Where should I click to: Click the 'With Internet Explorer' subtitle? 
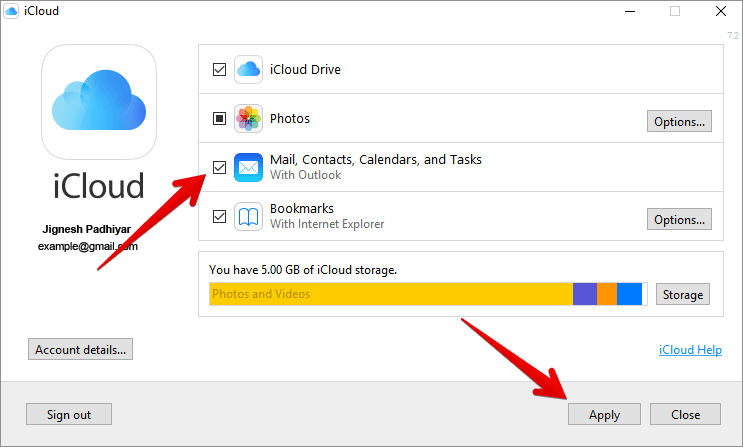(327, 224)
